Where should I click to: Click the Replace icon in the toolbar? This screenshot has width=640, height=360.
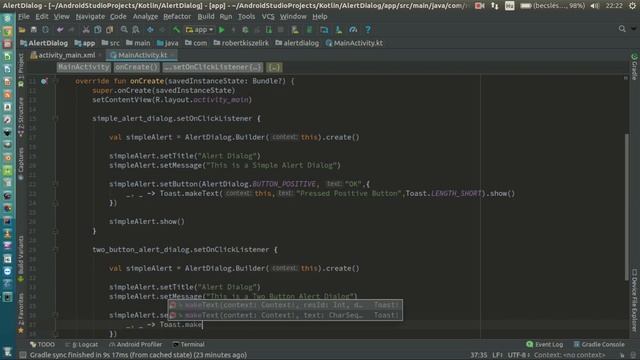click(136, 30)
